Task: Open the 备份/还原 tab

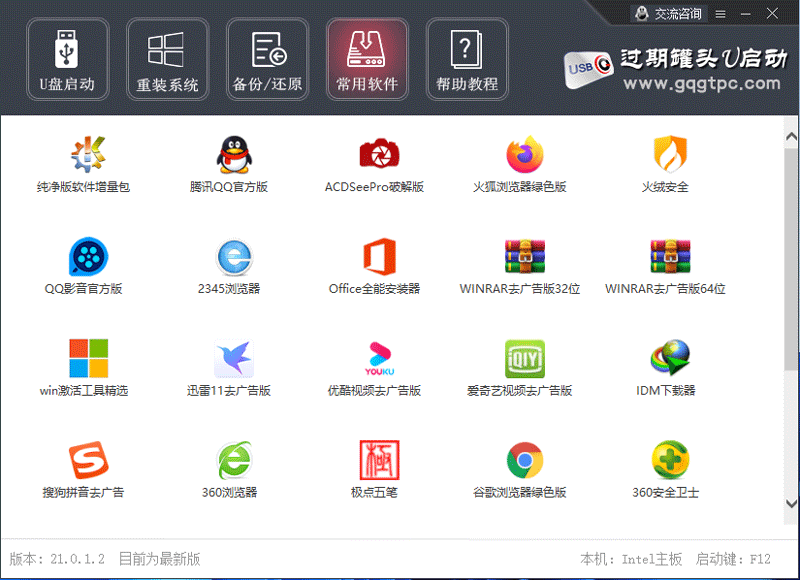Action: (x=267, y=59)
